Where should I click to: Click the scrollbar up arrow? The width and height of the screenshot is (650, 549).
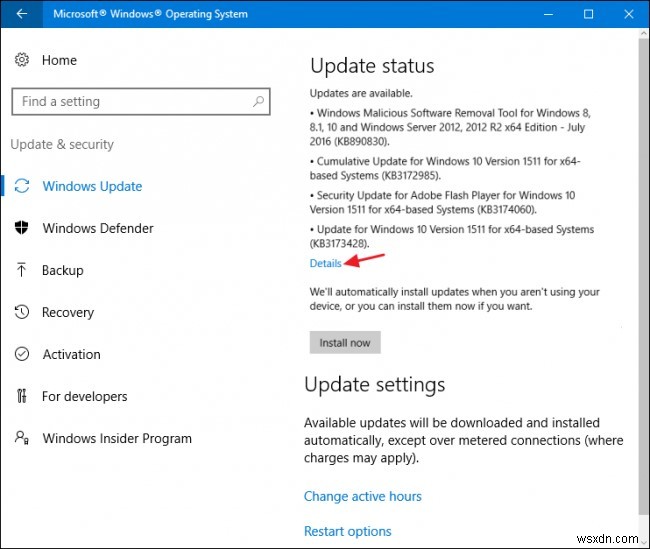[644, 34]
